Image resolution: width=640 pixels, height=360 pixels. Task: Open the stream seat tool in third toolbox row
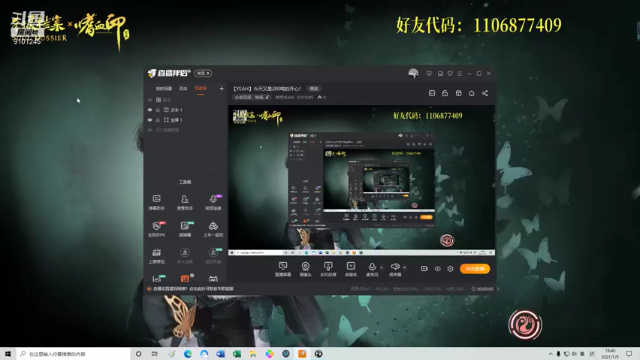click(x=156, y=256)
